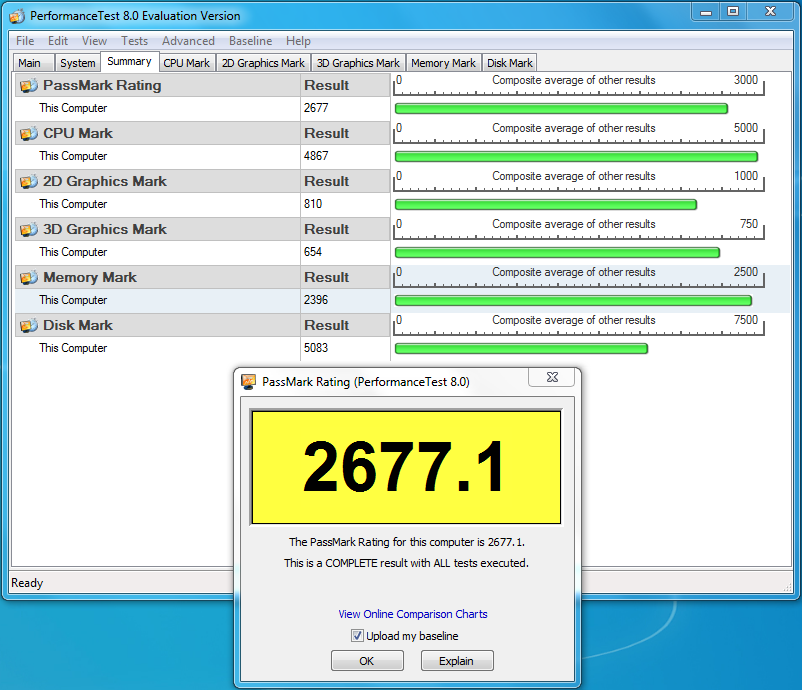Click the Disk Mark chart scale maximum 7500
This screenshot has height=690, width=802.
(746, 320)
